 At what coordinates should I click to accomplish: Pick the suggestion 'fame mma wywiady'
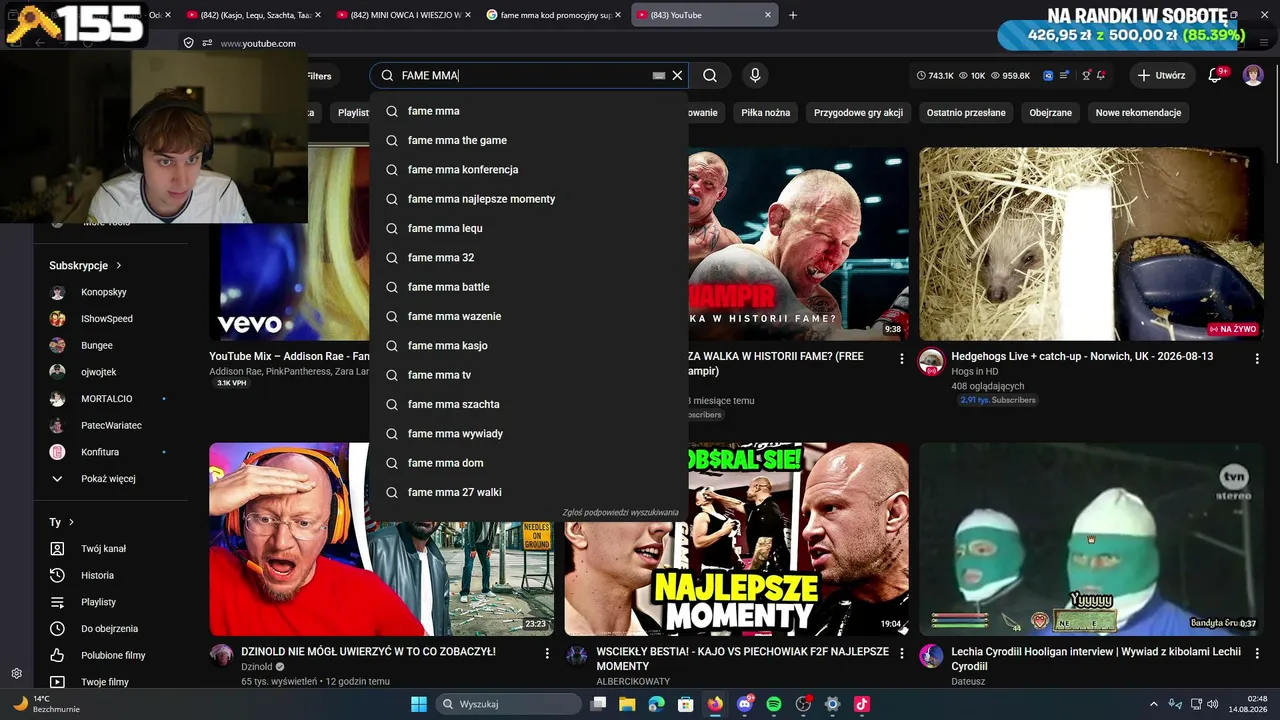pos(529,434)
